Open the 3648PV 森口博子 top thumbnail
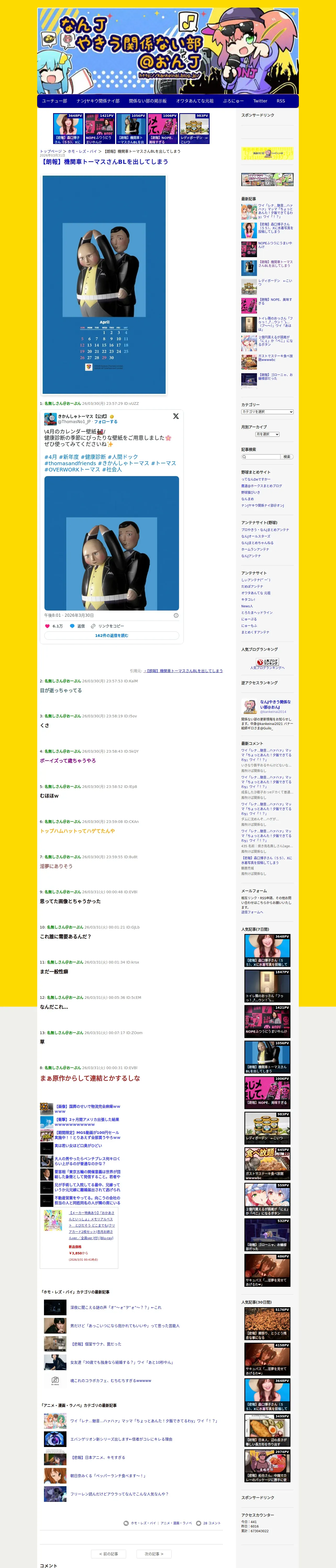The image size is (336, 1568). [68, 128]
